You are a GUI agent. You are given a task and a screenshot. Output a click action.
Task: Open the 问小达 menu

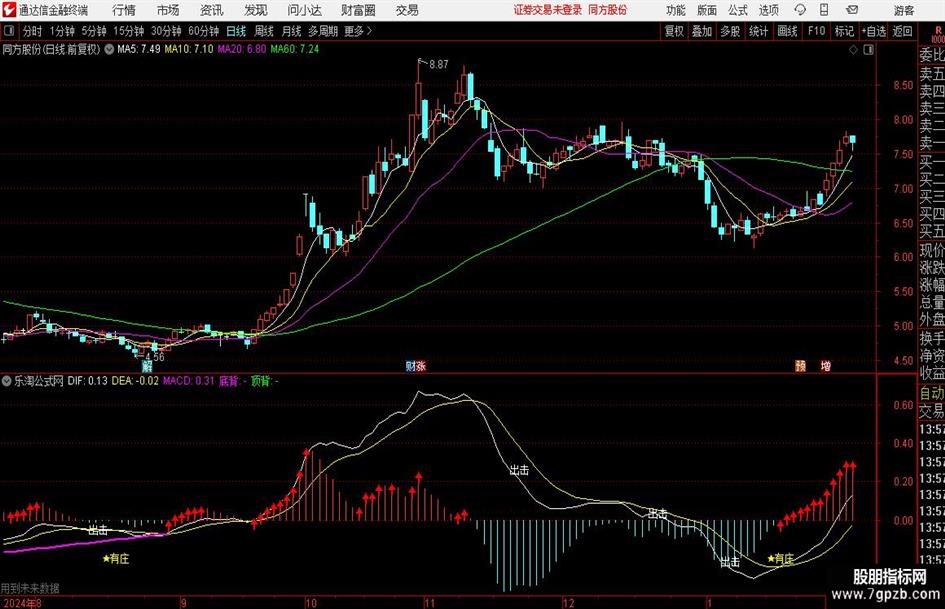pyautogui.click(x=304, y=10)
